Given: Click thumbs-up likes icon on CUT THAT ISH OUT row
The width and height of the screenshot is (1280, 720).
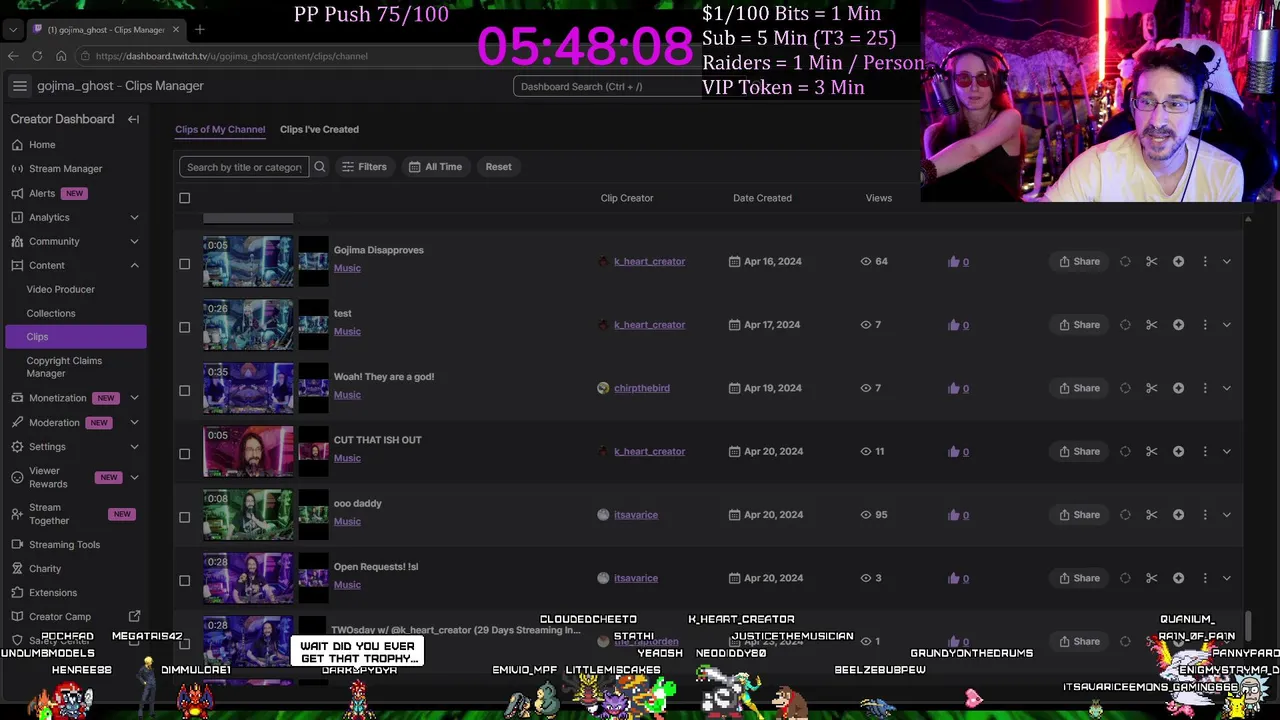Looking at the screenshot, I should (953, 451).
